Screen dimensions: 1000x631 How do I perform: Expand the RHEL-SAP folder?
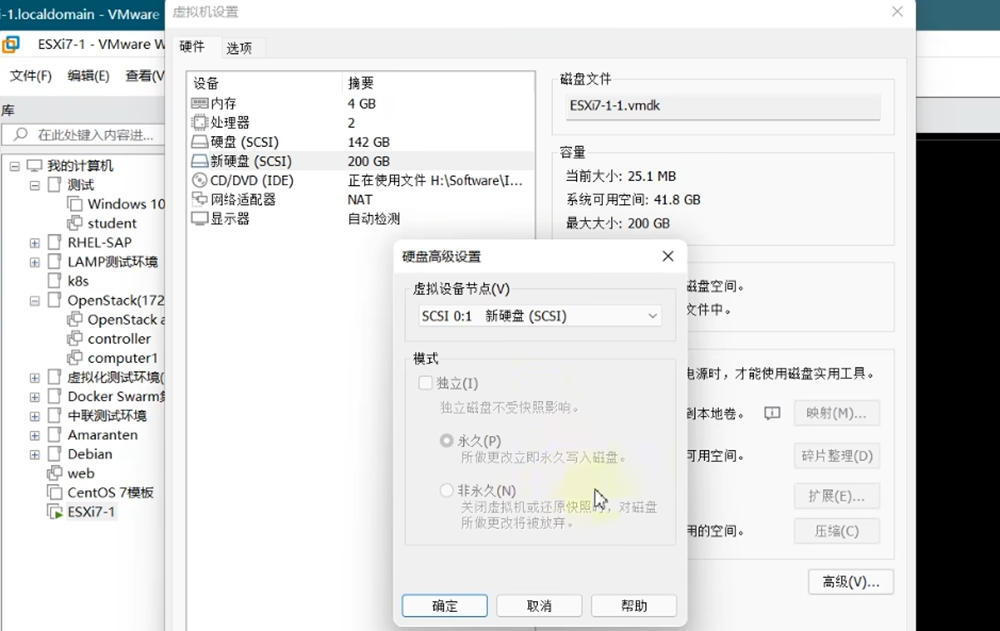(x=35, y=243)
